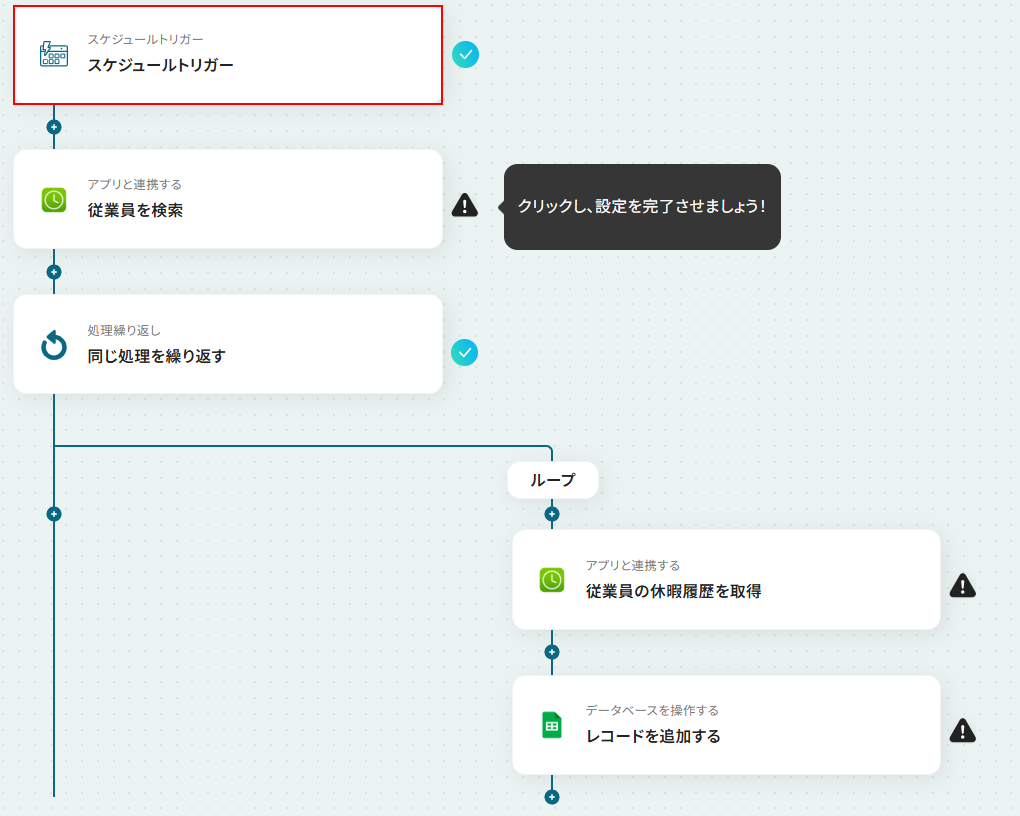Open the 同じ処理を繰り返す step card

(228, 344)
